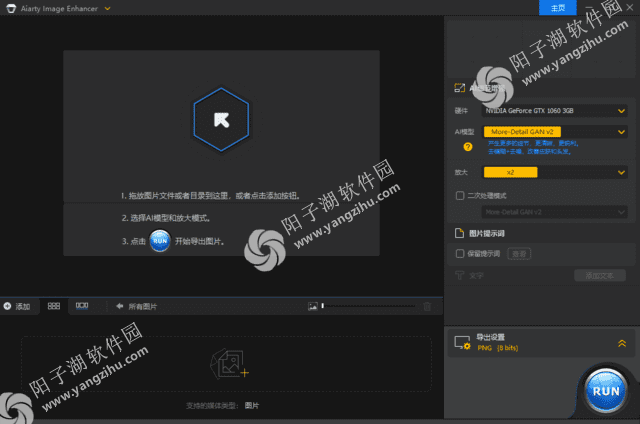640x424 pixels.
Task: Open the 硬件 NVIDIA GeForce GTX 1060 dropdown
Action: 555,111
